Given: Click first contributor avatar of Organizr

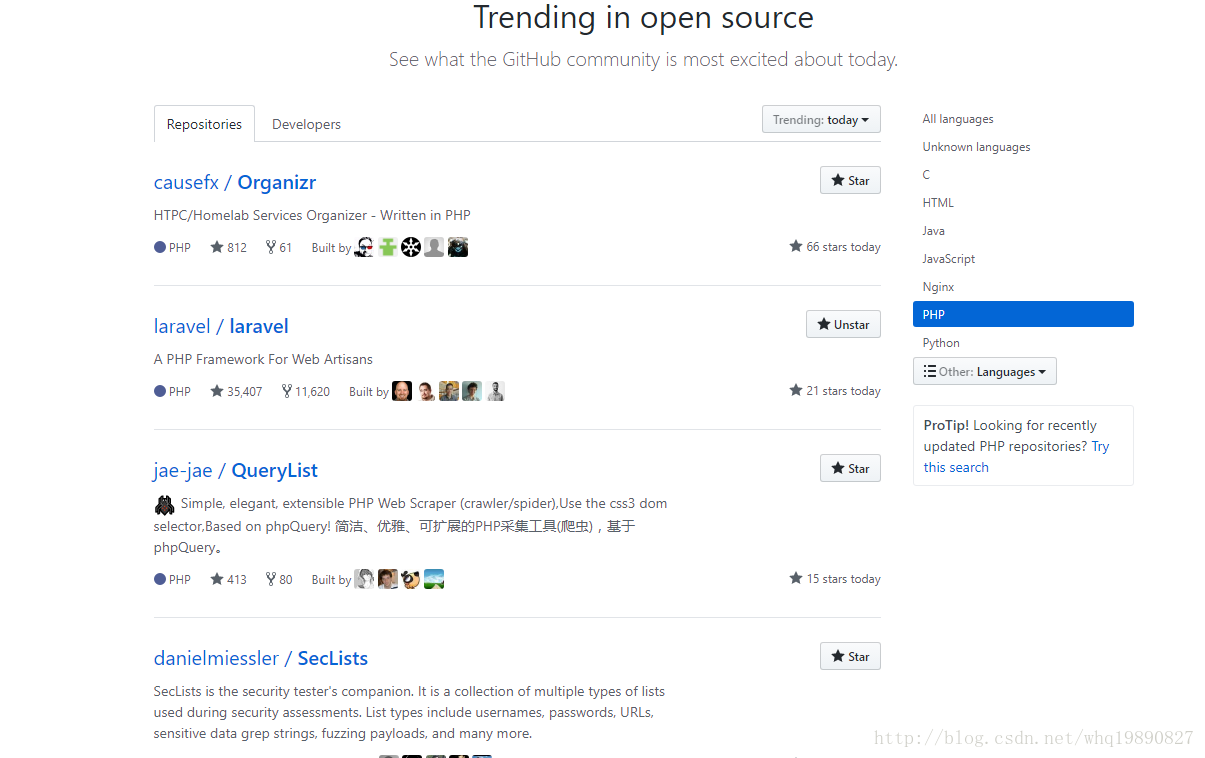Looking at the screenshot, I should (x=364, y=247).
